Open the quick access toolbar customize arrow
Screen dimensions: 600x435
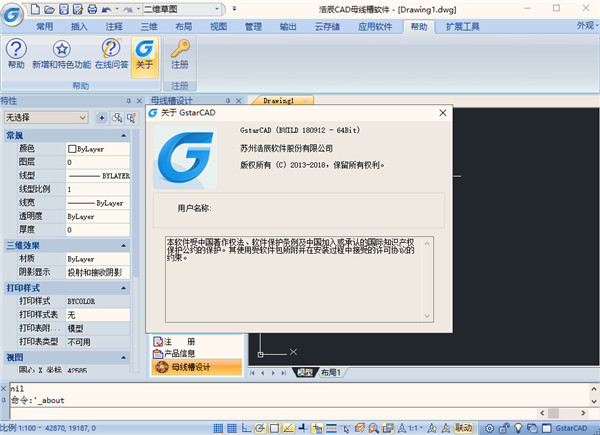[234, 8]
